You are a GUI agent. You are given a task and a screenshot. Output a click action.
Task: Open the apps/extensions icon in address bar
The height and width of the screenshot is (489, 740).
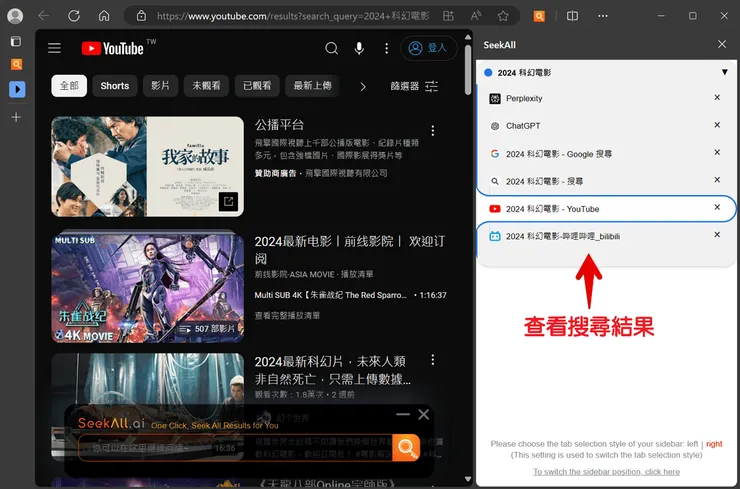tap(448, 16)
